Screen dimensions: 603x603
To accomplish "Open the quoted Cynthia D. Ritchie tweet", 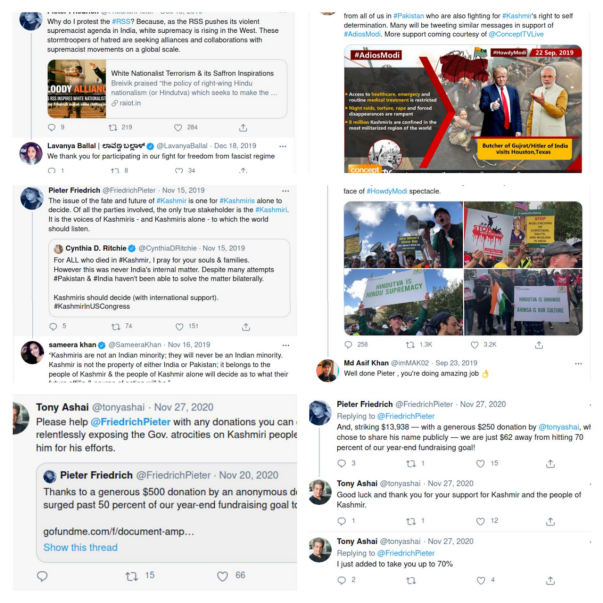I will (x=169, y=278).
